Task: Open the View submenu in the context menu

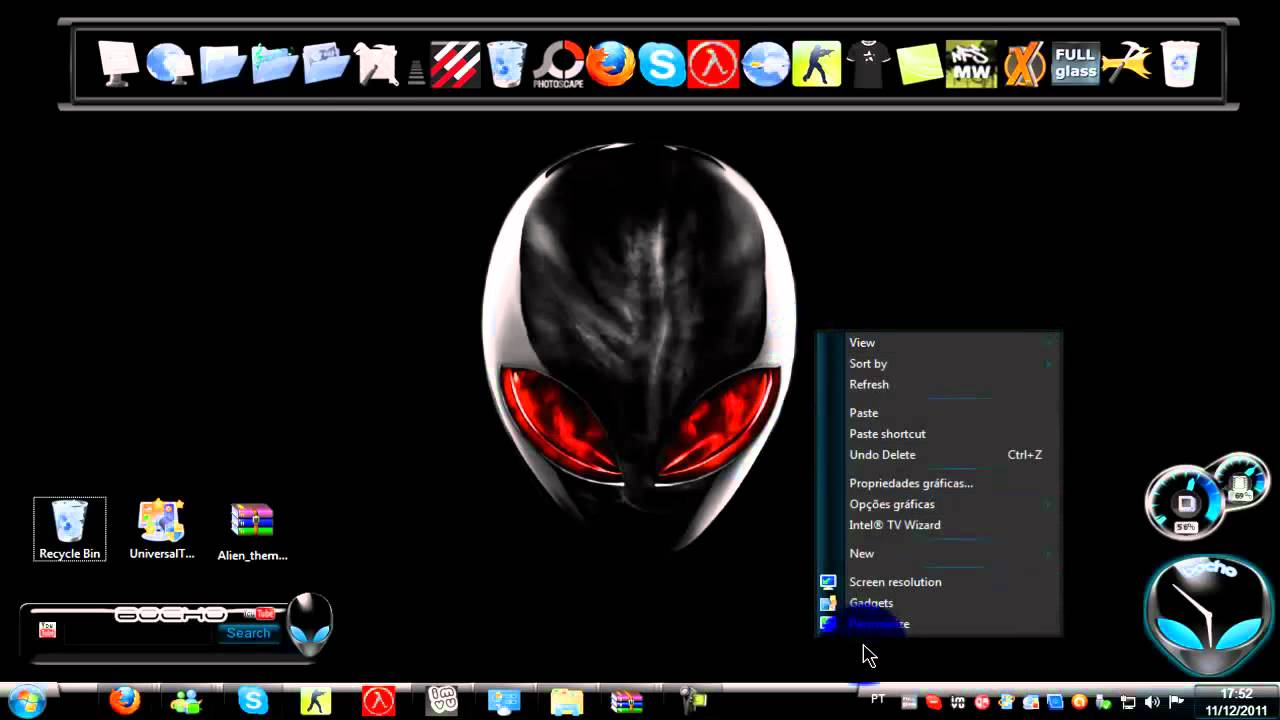Action: coord(939,343)
